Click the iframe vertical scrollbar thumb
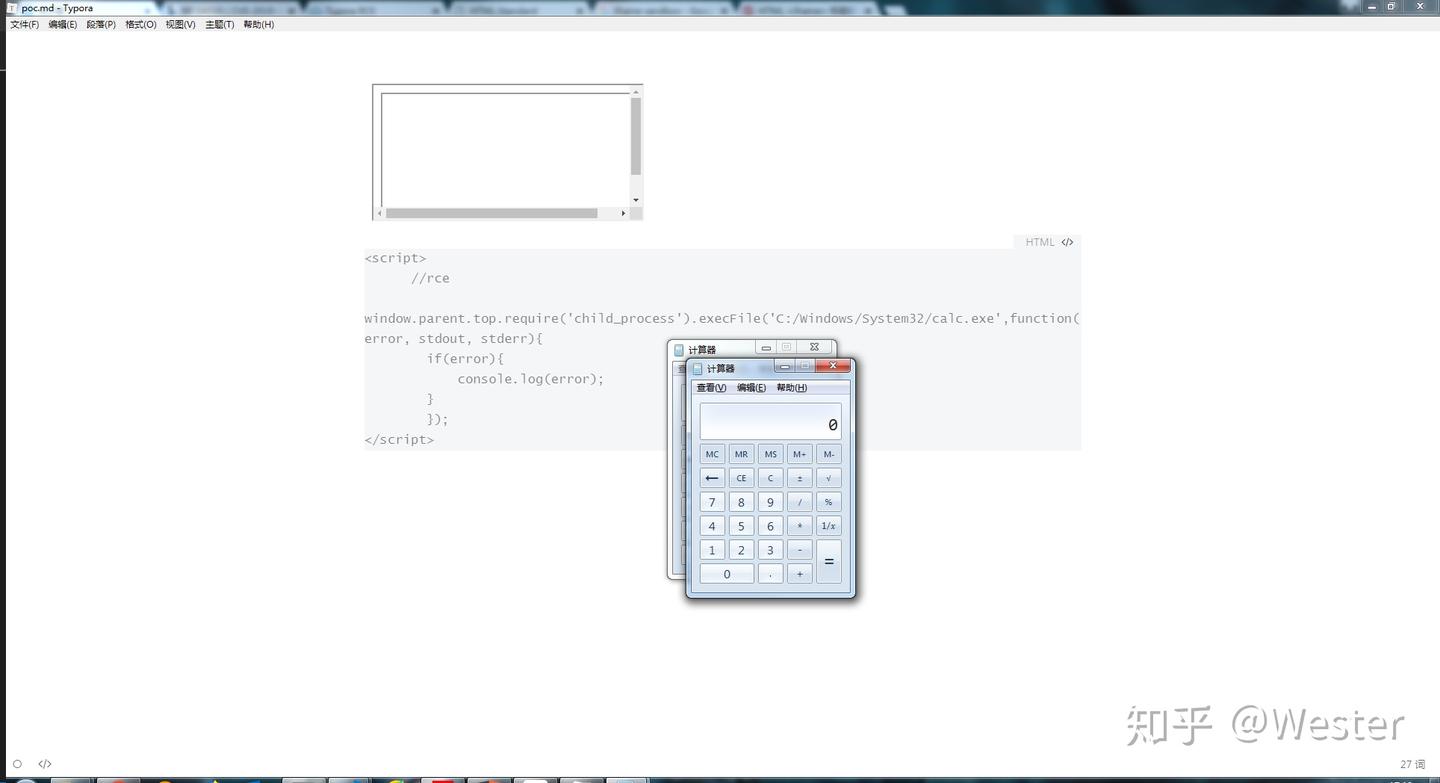 636,137
